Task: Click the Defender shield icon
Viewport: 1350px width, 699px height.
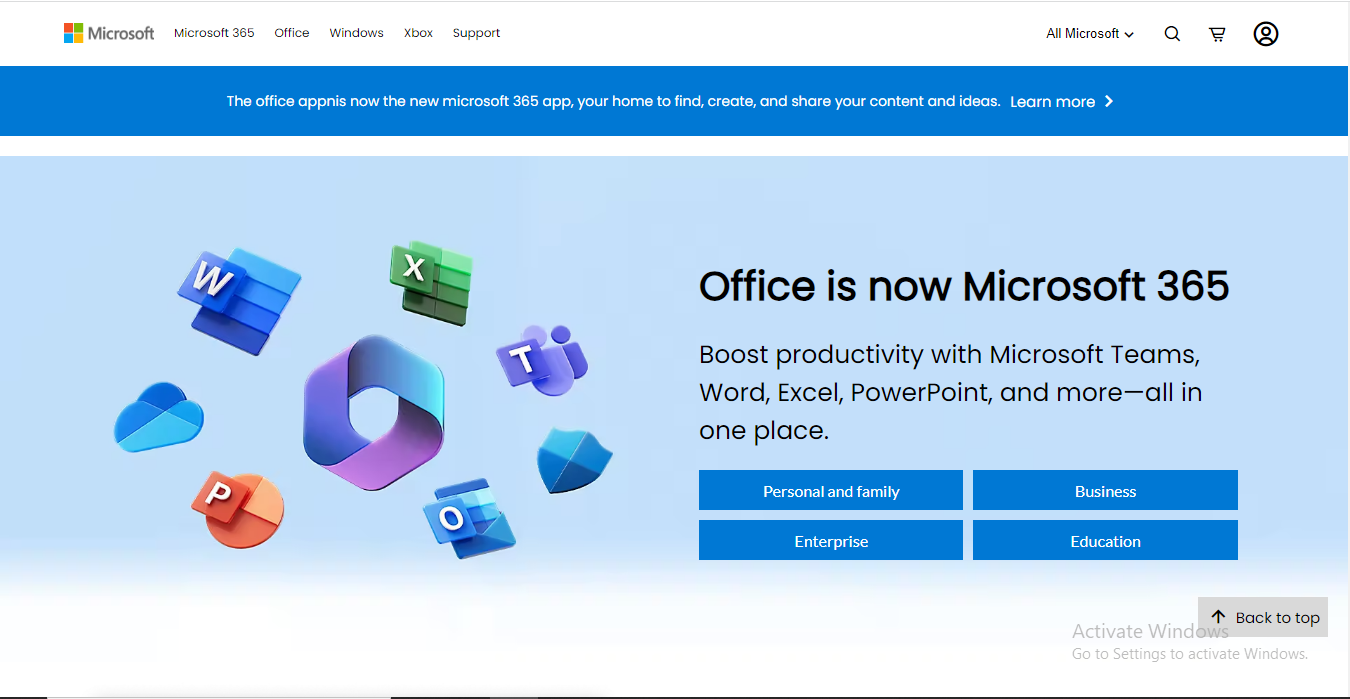Action: 574,461
